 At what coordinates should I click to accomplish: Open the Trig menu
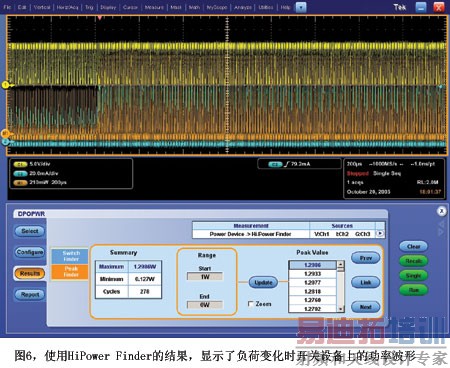click(x=89, y=7)
